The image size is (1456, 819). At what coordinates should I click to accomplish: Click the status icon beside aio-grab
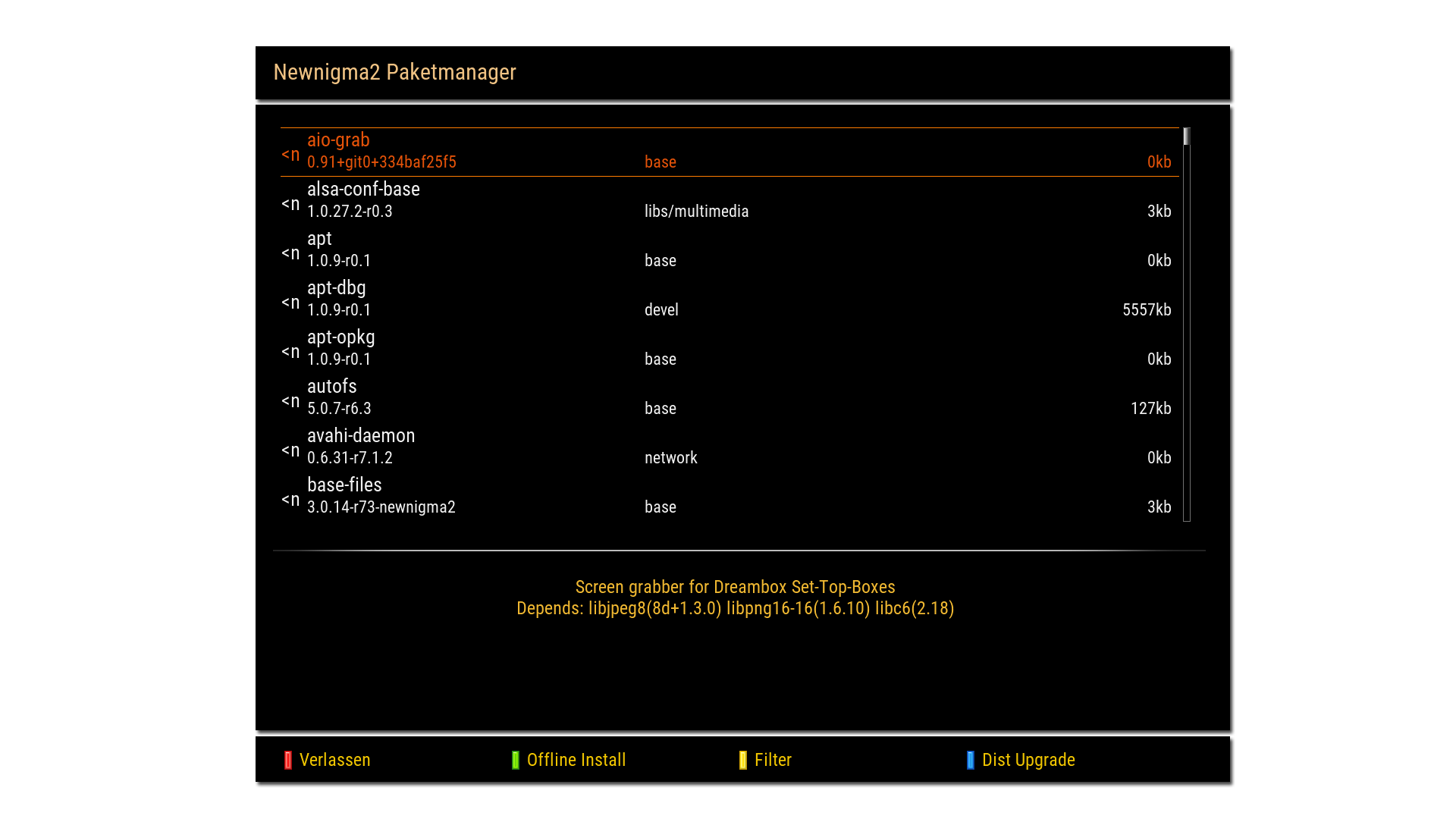pyautogui.click(x=290, y=155)
